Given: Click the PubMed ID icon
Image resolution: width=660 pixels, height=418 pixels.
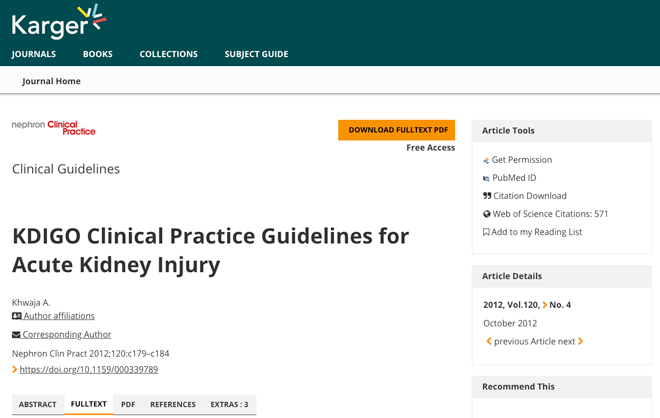Looking at the screenshot, I should click(486, 178).
